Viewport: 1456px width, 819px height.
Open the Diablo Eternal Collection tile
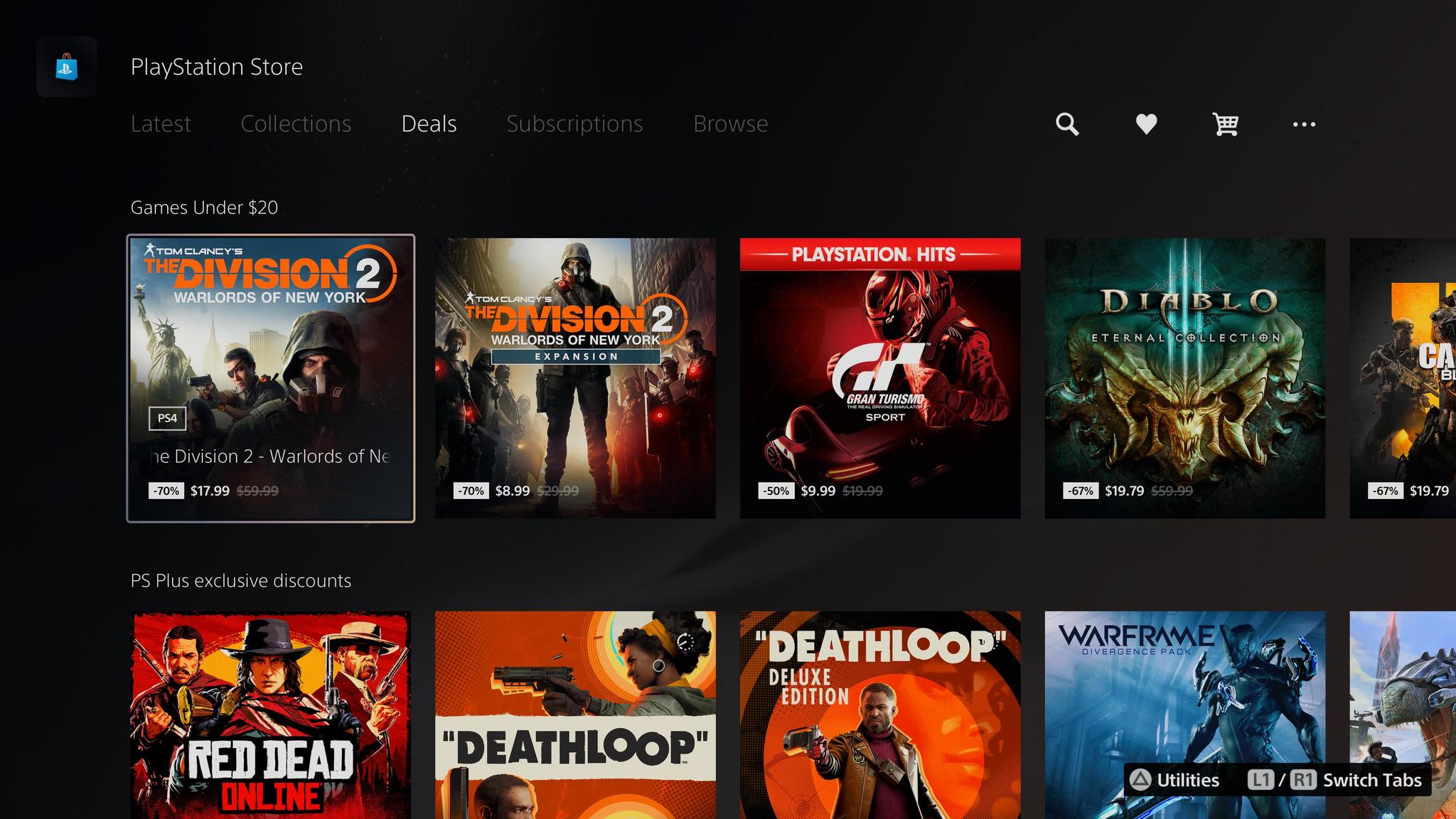[1185, 378]
